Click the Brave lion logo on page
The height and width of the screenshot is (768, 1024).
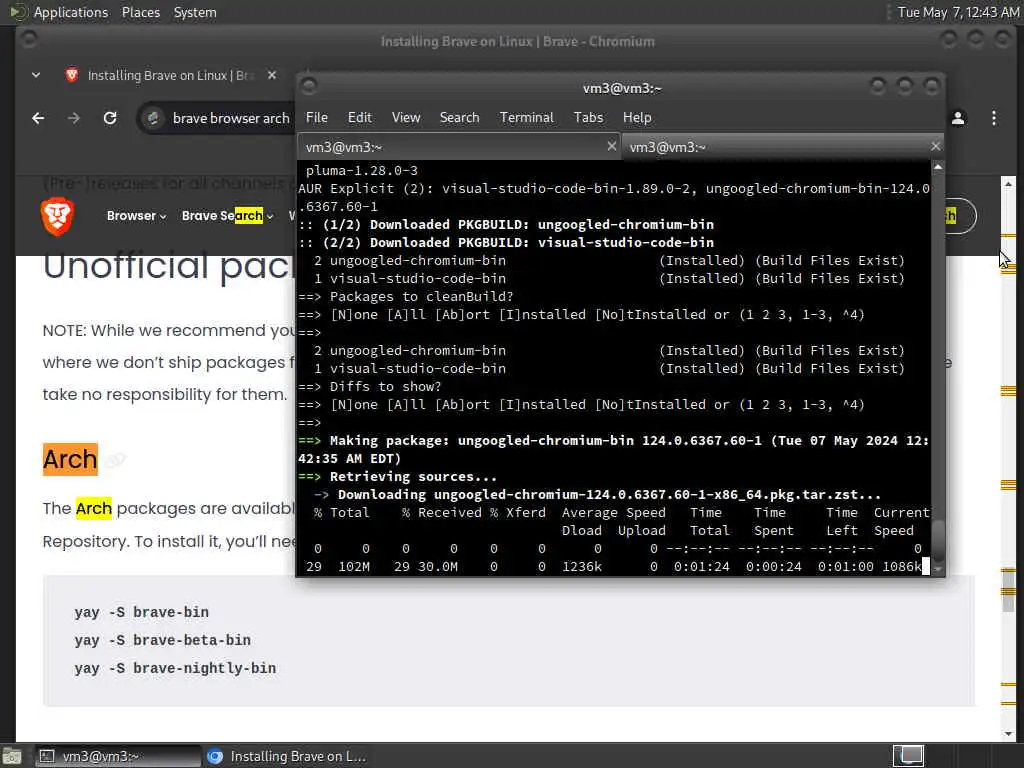point(57,216)
